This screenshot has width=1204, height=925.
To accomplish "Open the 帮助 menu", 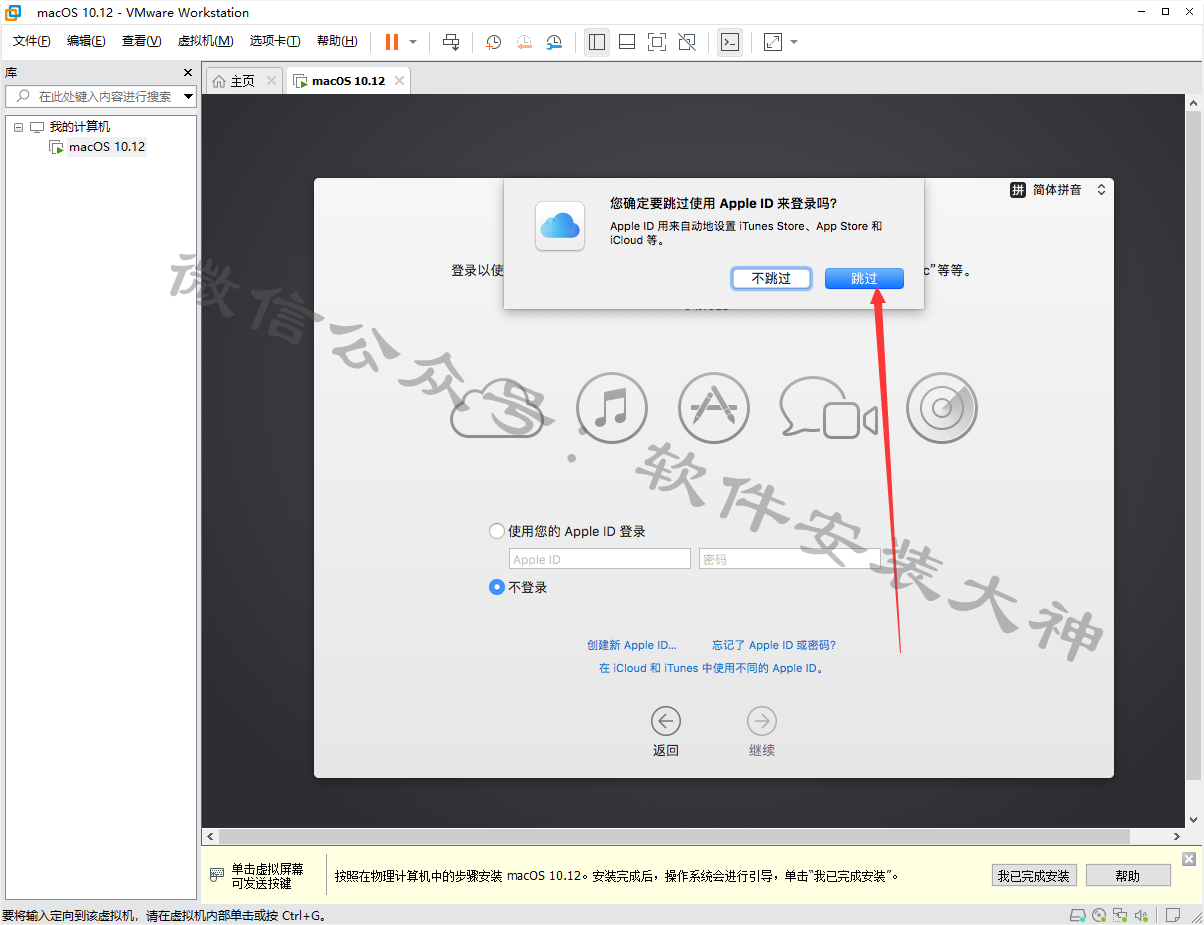I will 337,41.
